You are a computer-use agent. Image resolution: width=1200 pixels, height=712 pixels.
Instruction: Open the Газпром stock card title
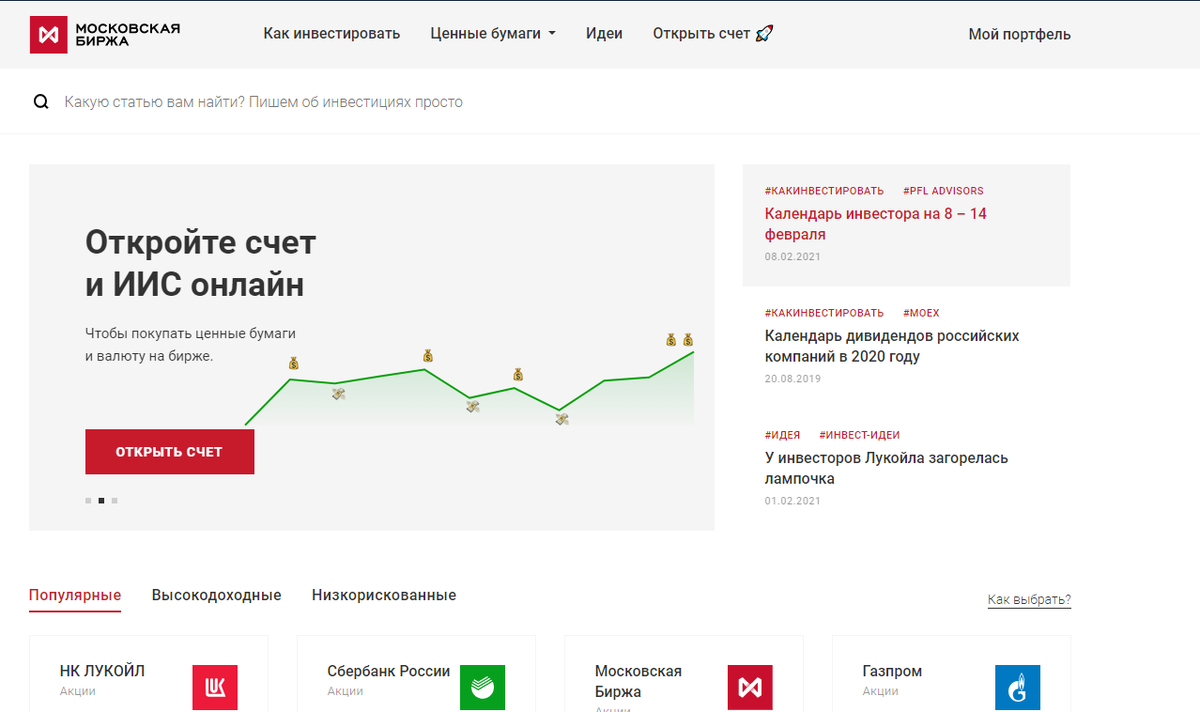[x=892, y=671]
